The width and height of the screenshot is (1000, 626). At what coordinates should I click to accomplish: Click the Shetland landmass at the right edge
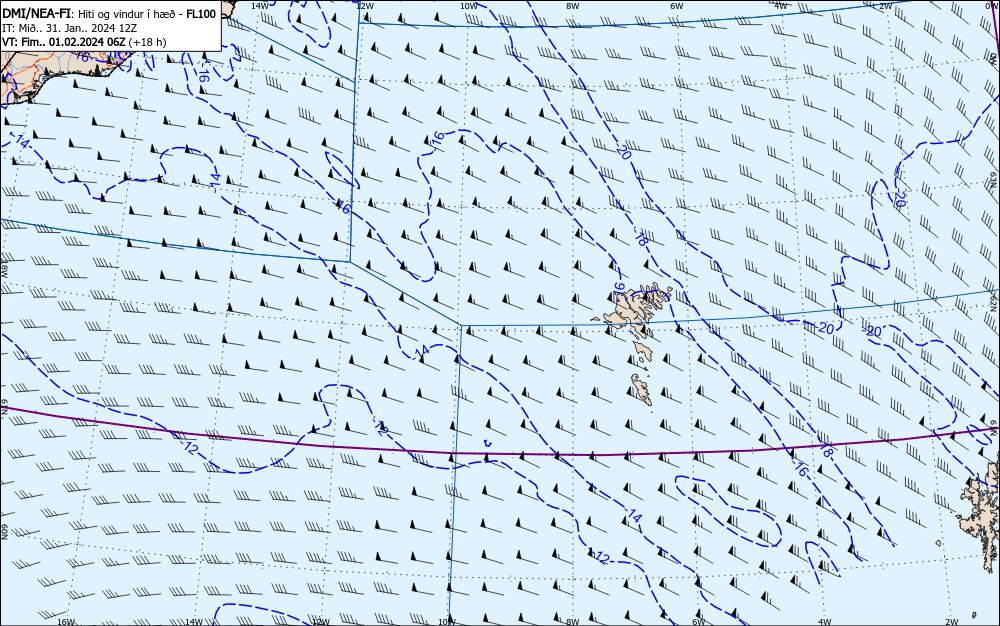tap(982, 510)
